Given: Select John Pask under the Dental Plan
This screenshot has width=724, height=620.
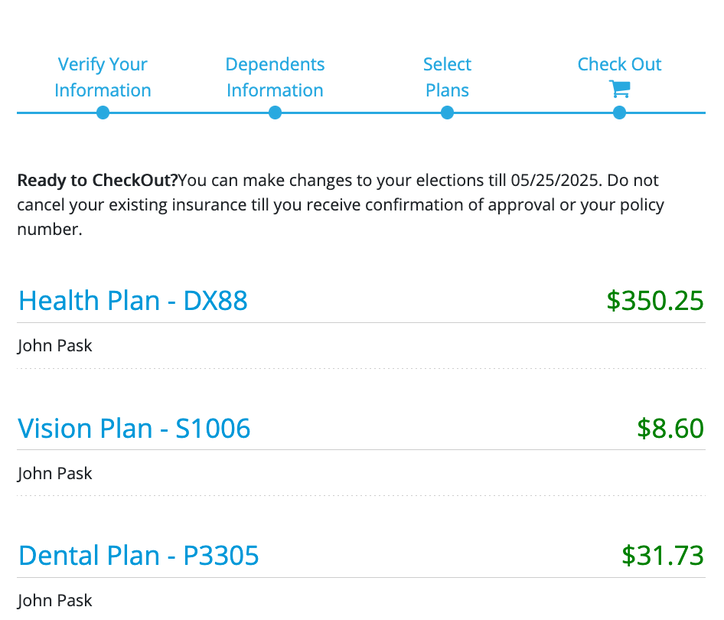Looking at the screenshot, I should [x=55, y=600].
